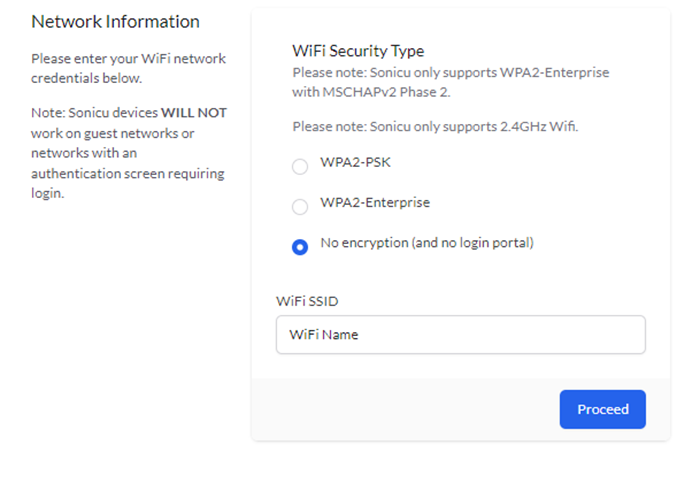
Task: Click the 'work on guest networks or' text
Action: pos(112,133)
